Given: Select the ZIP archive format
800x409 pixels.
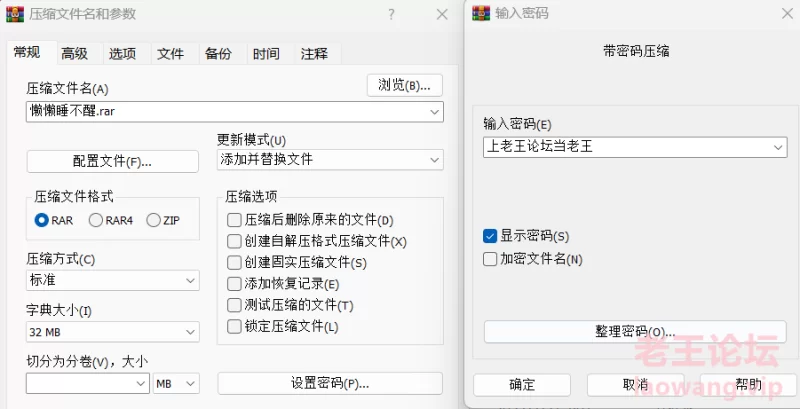Looking at the screenshot, I should pos(153,220).
